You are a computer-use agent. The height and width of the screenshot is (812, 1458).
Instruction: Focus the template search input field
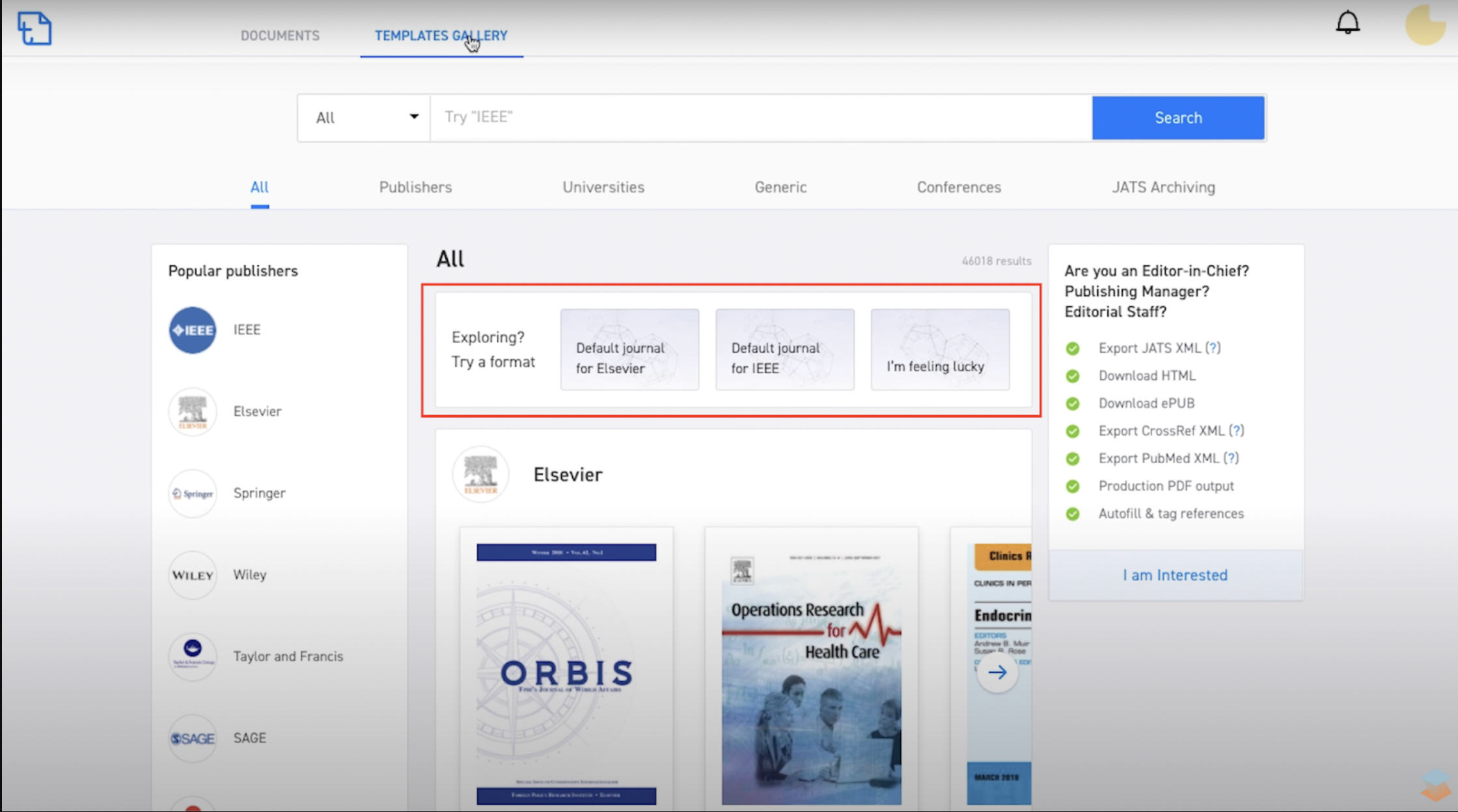(761, 118)
